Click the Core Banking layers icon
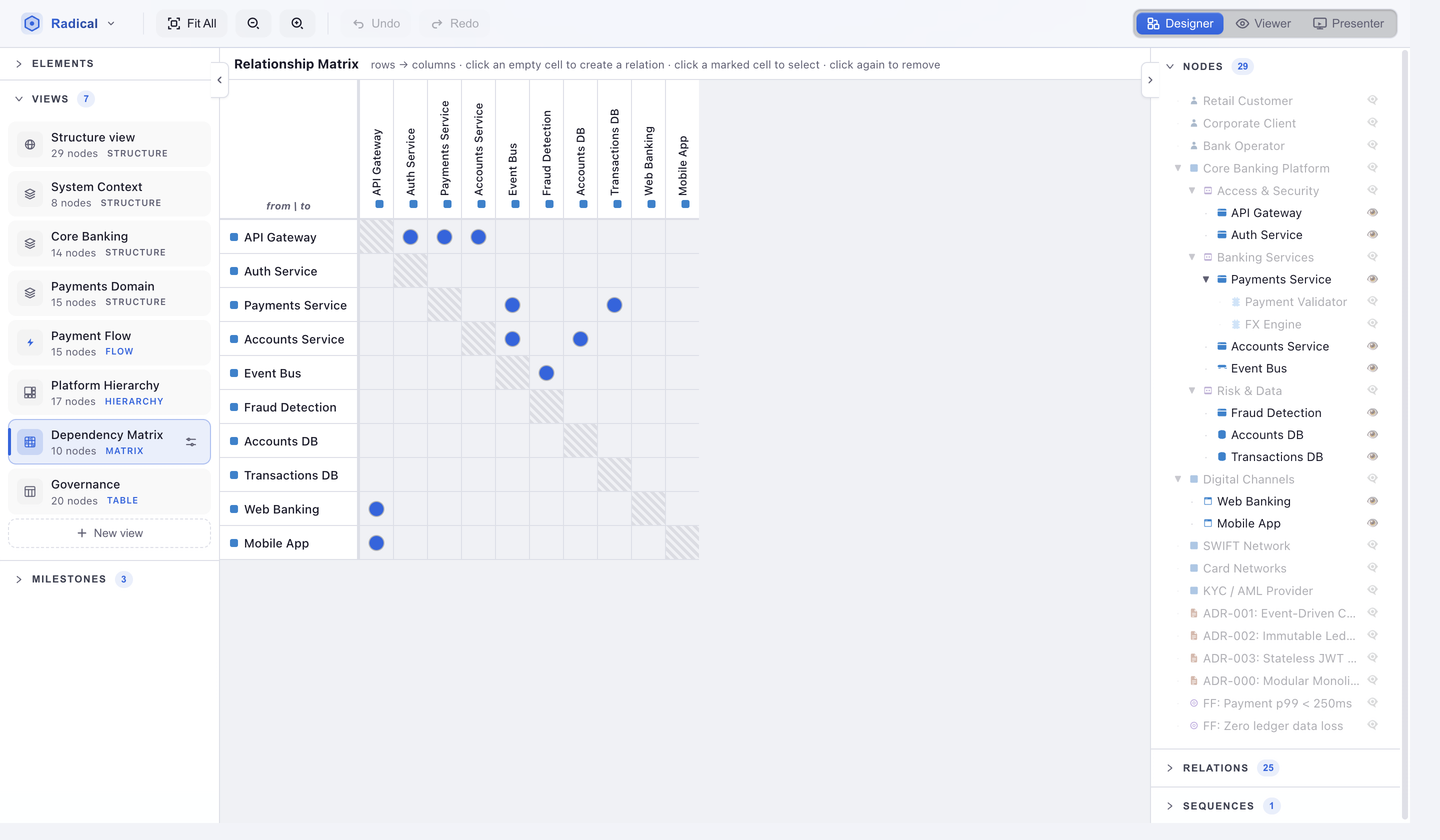 click(29, 244)
